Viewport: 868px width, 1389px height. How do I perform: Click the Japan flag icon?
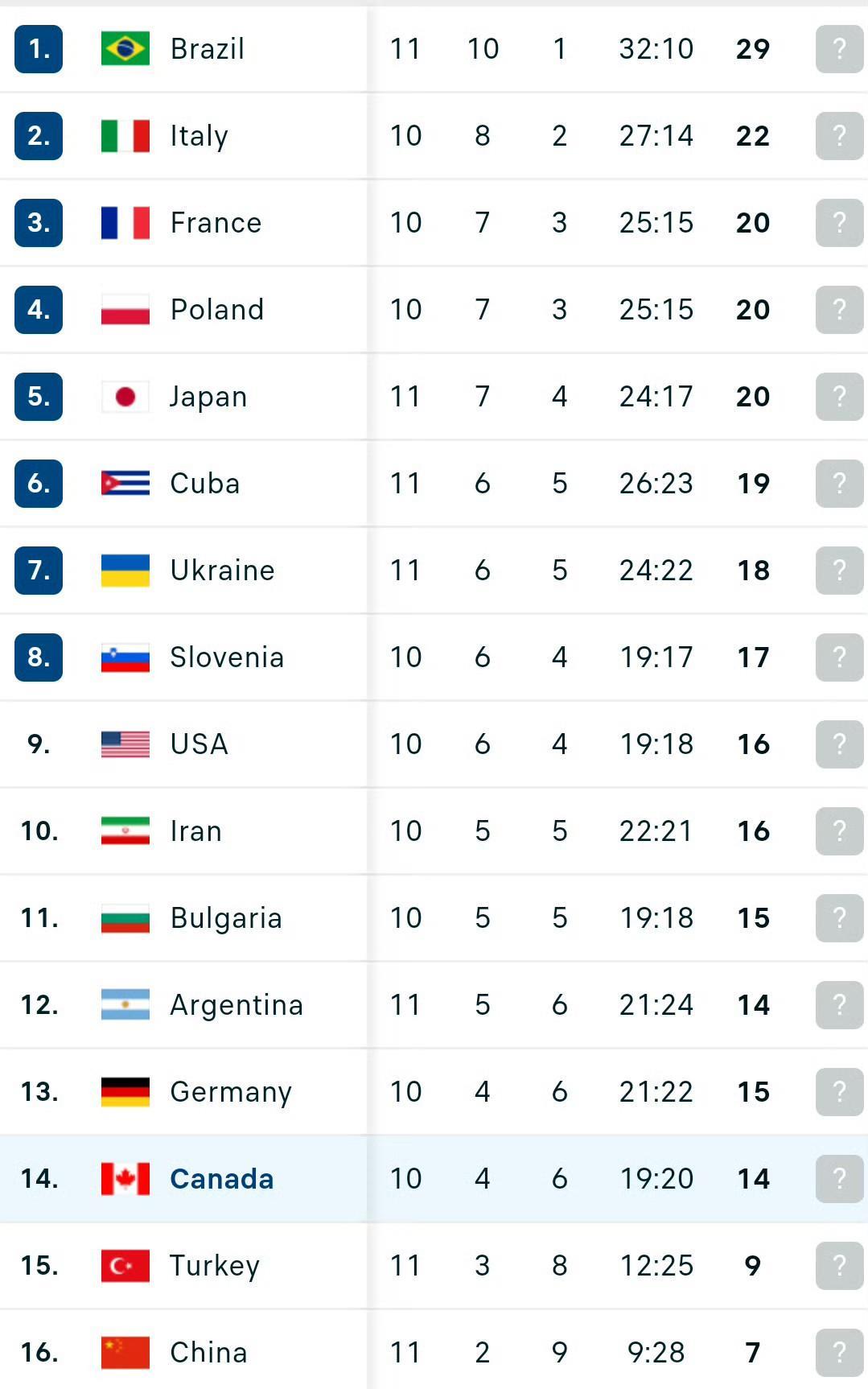pos(125,397)
